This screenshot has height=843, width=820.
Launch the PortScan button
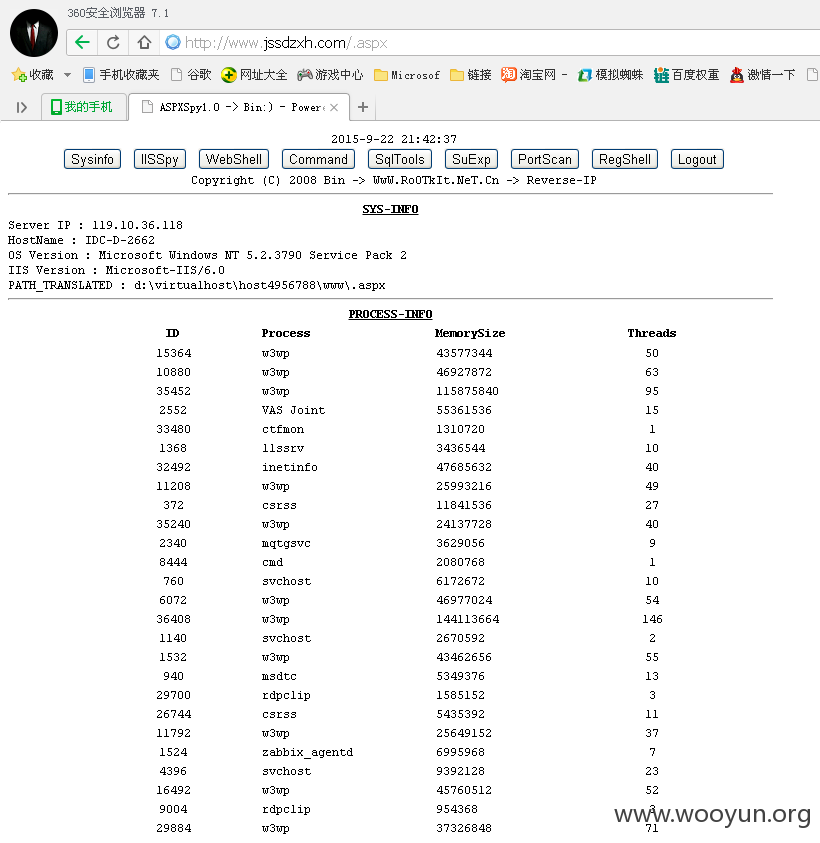[545, 159]
